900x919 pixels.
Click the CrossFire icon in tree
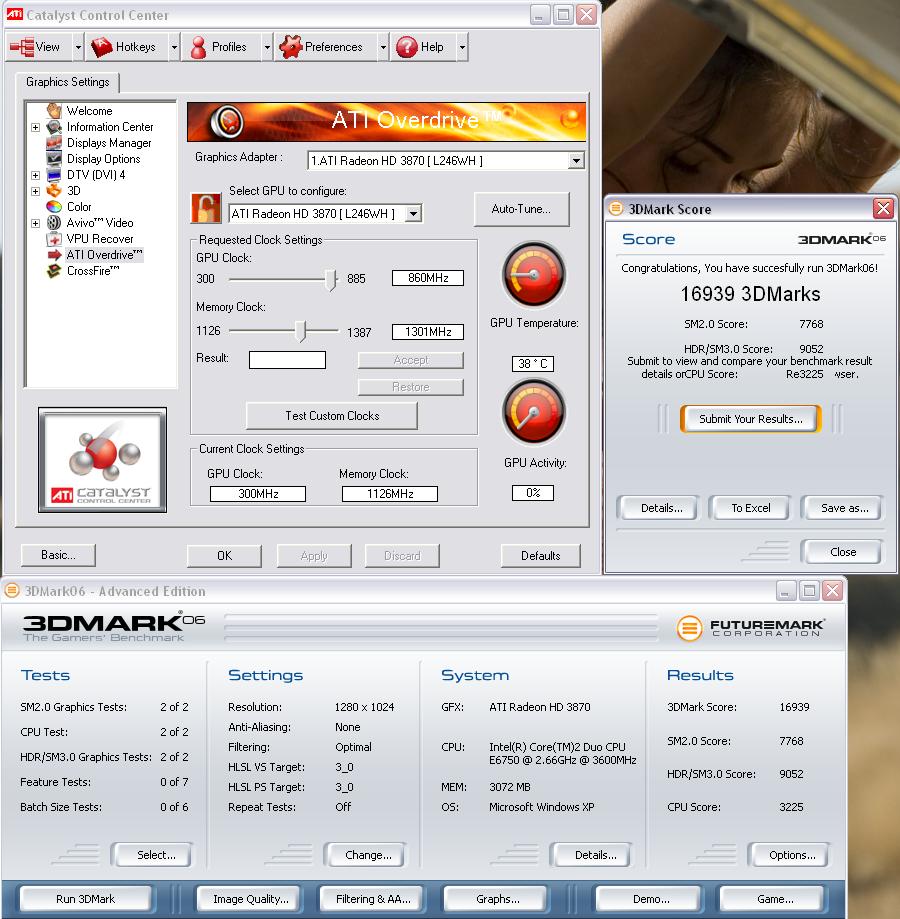(x=54, y=271)
